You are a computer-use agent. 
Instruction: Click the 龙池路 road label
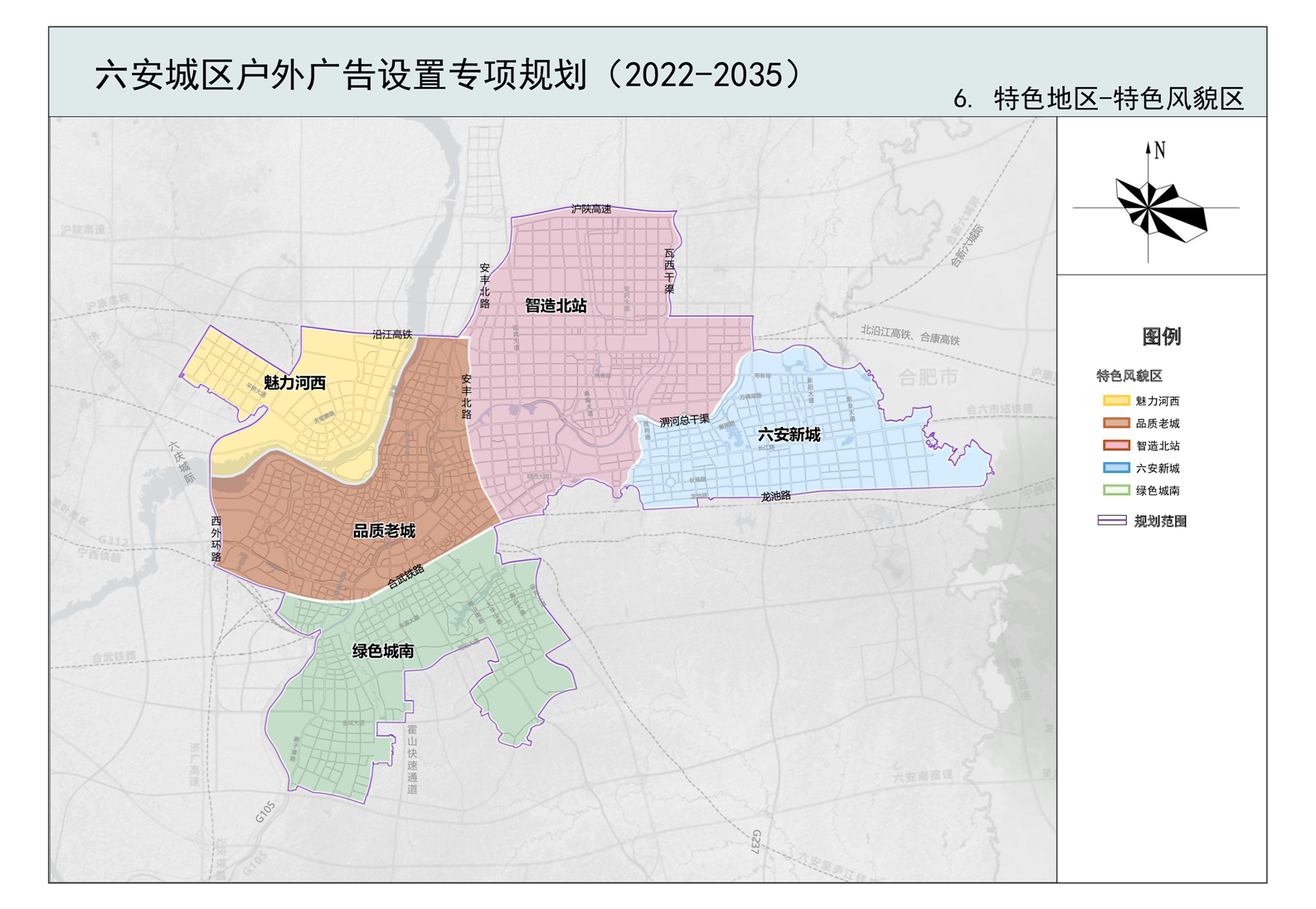tap(775, 496)
